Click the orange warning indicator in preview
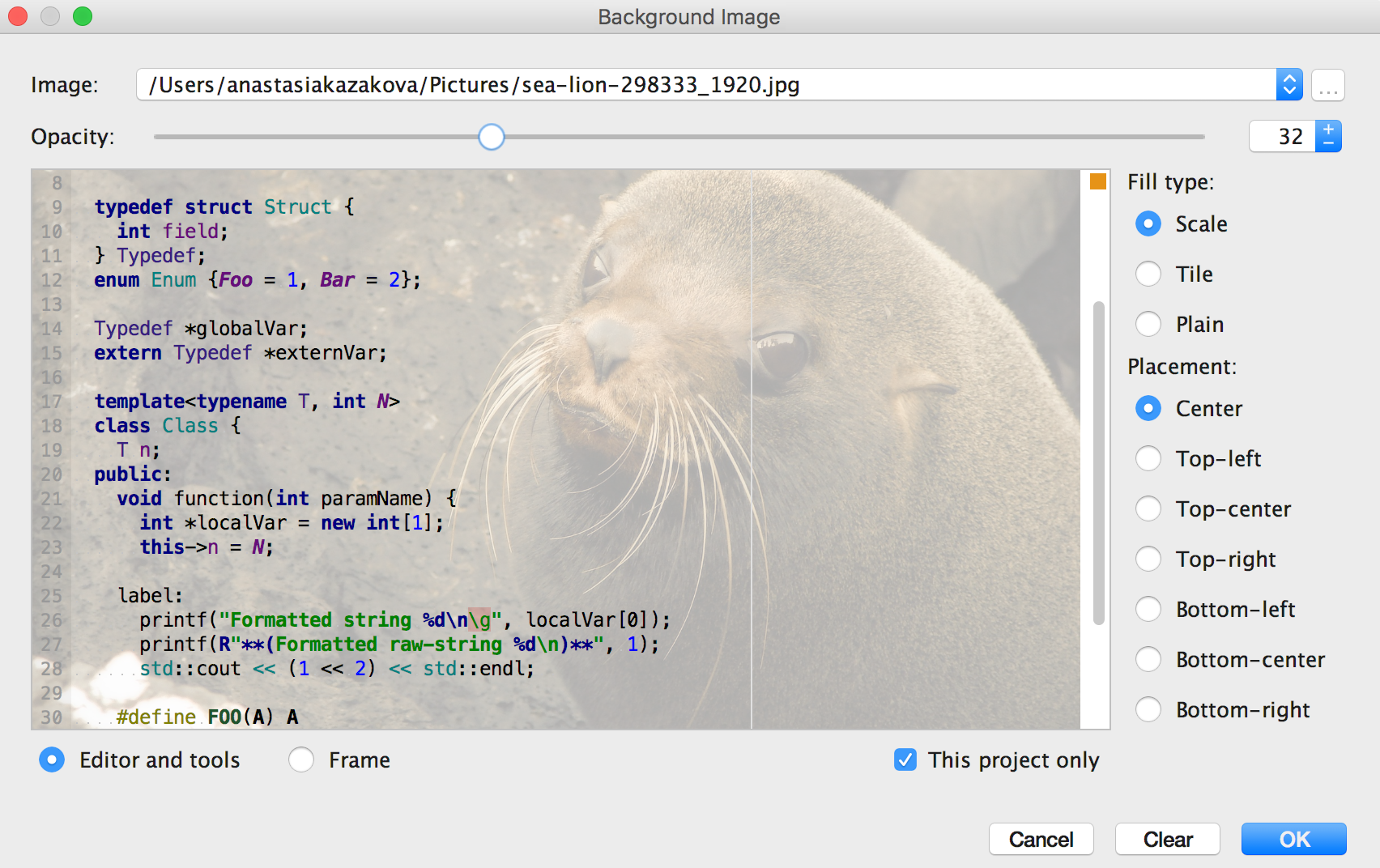 click(1097, 181)
